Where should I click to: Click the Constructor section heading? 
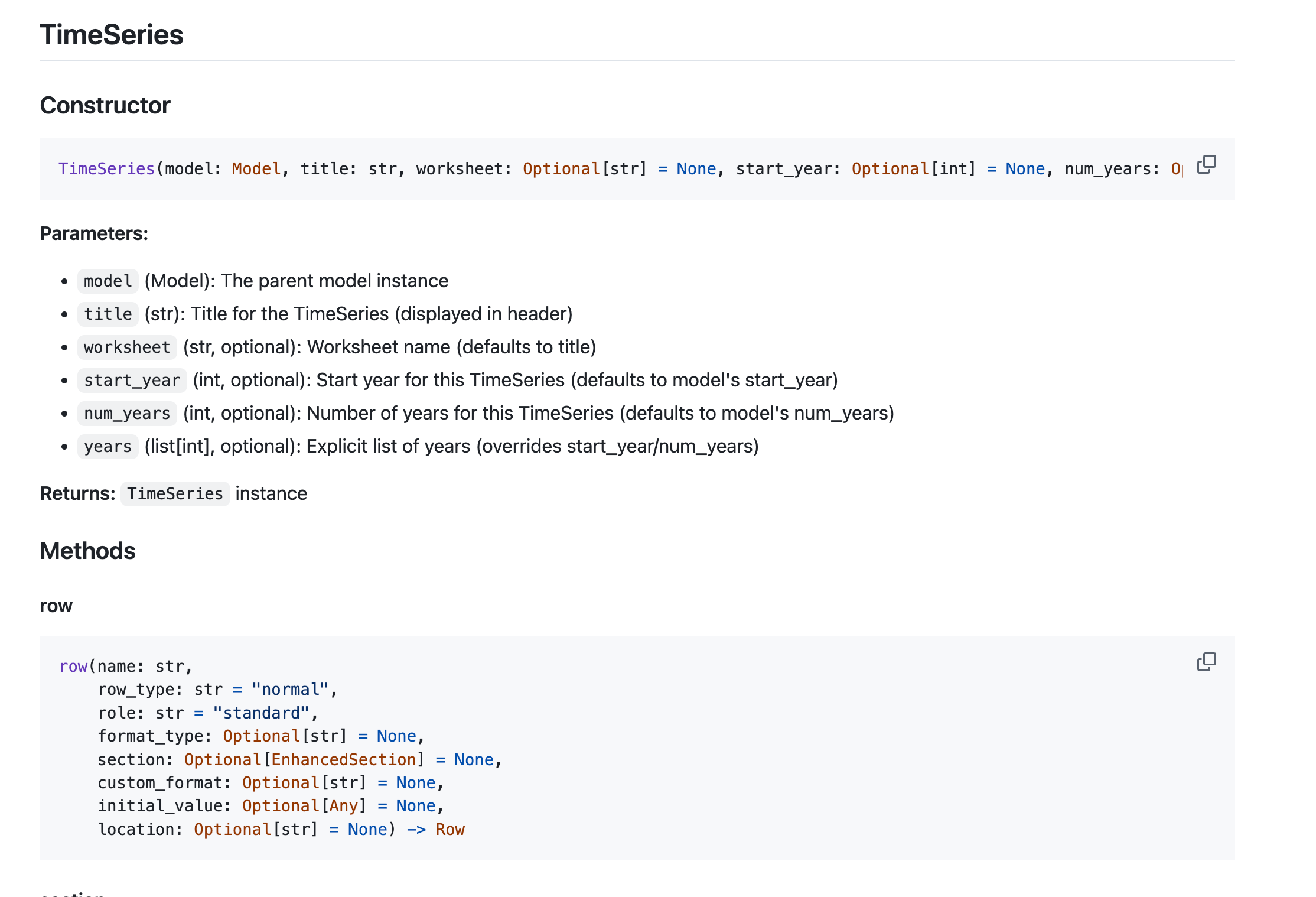tap(105, 105)
